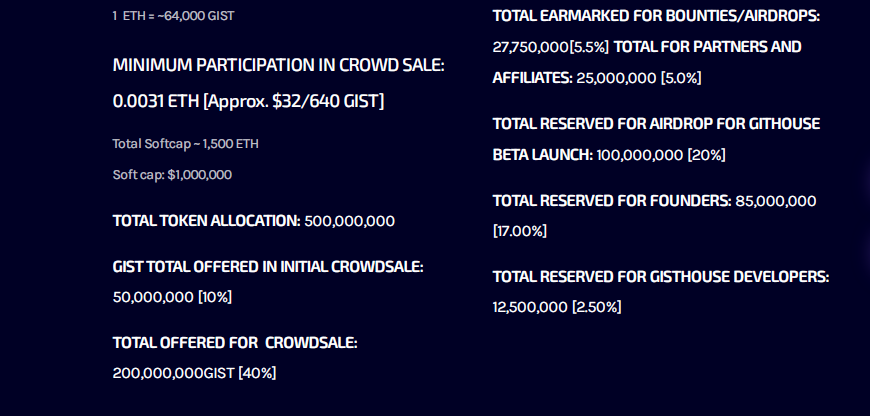Screen dimensions: 870x416
Task: Select the 27,750,000[5.5%] bounty figure
Action: pos(551,47)
